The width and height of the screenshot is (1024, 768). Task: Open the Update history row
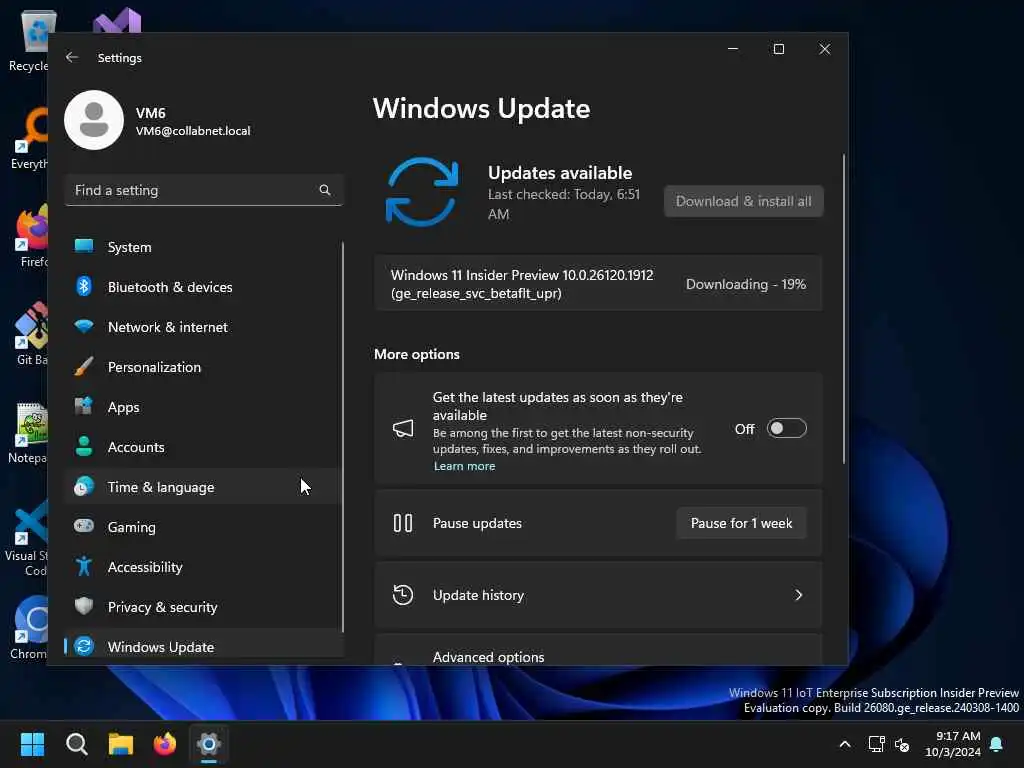click(x=598, y=595)
